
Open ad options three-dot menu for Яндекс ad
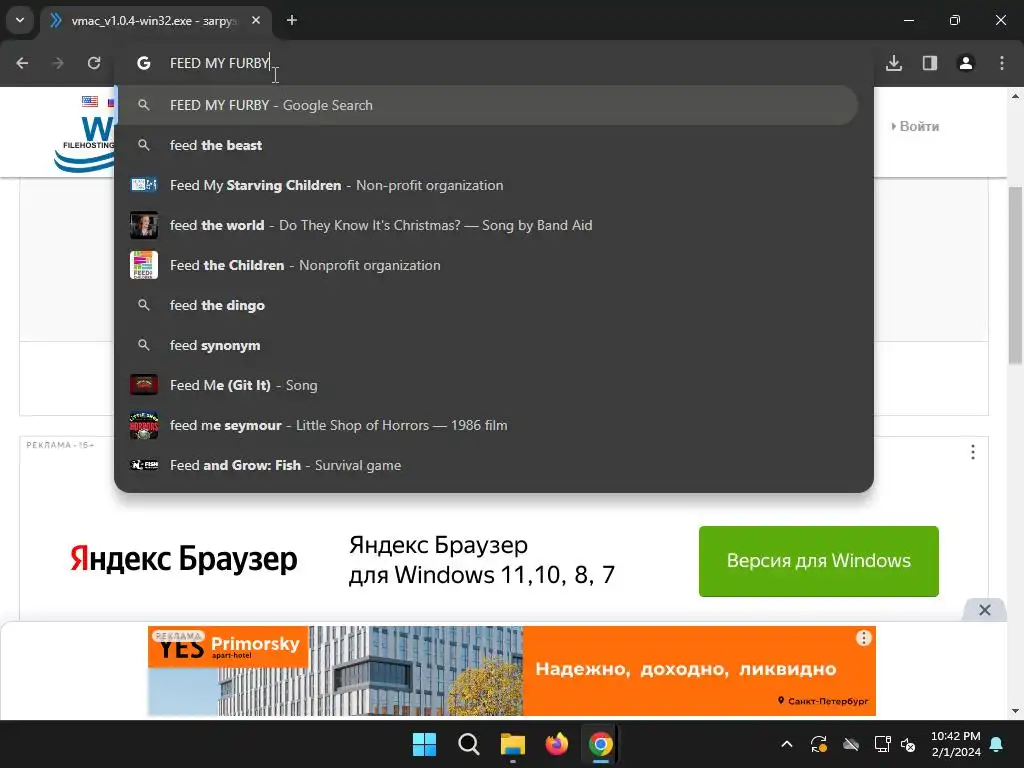(x=972, y=452)
